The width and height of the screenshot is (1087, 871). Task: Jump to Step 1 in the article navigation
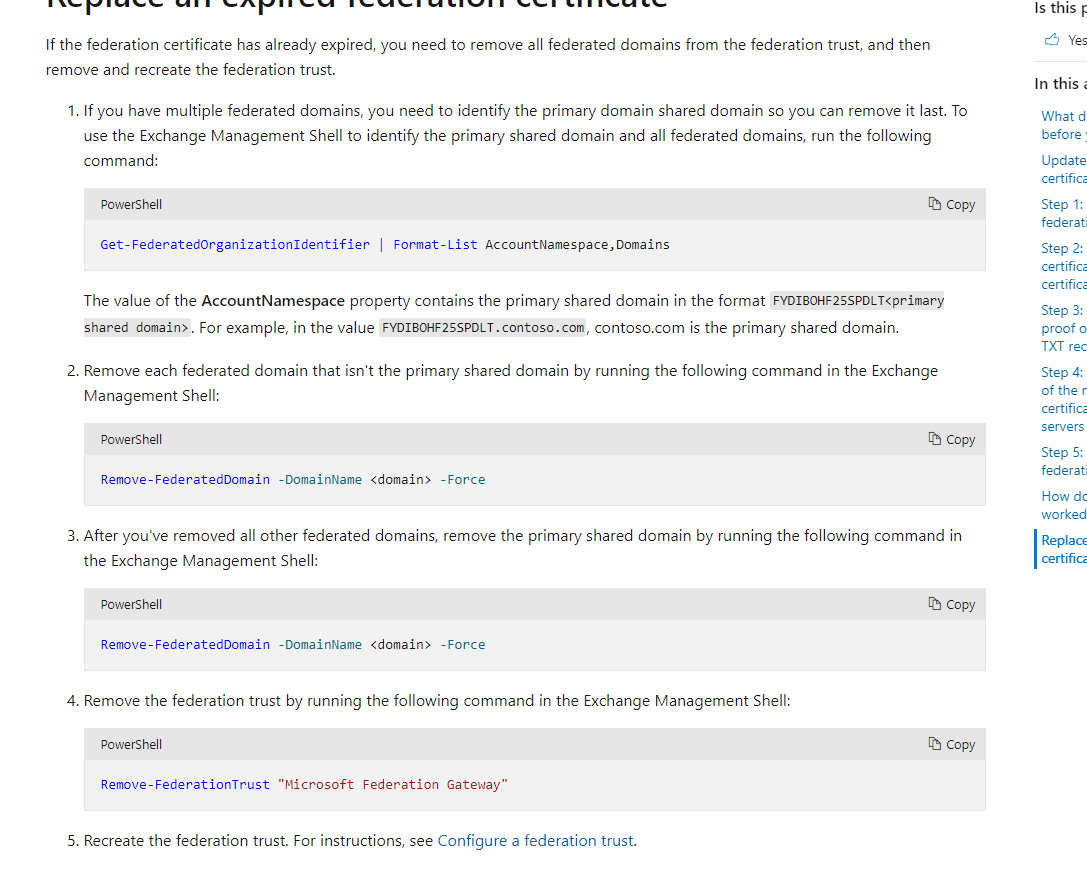1062,213
